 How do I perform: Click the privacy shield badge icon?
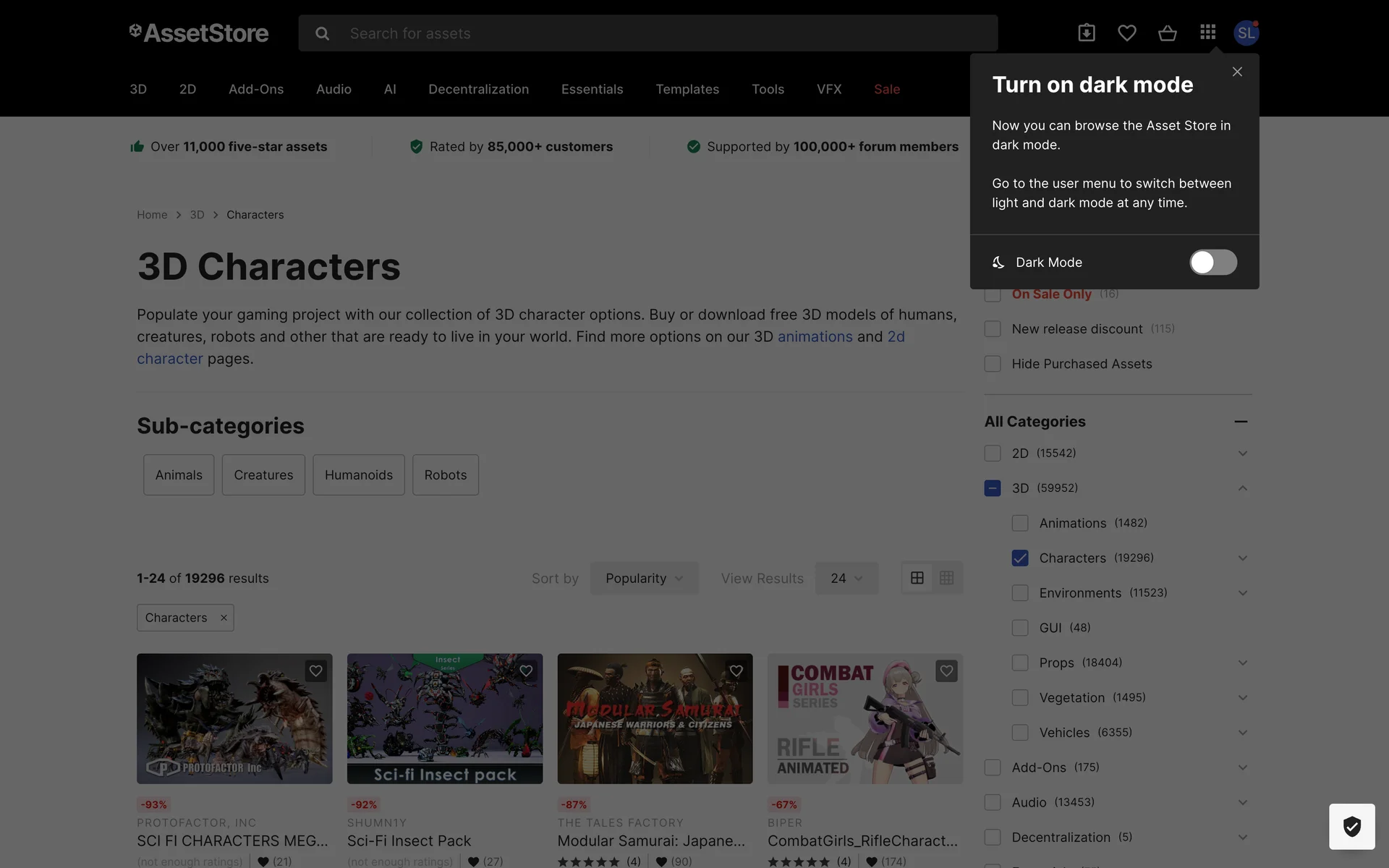[x=1351, y=826]
